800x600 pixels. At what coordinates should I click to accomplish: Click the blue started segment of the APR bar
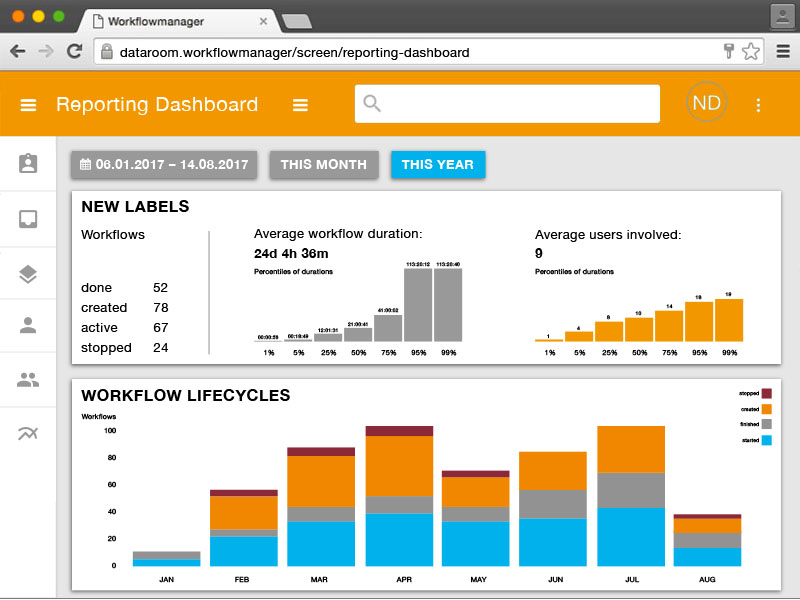tap(399, 540)
